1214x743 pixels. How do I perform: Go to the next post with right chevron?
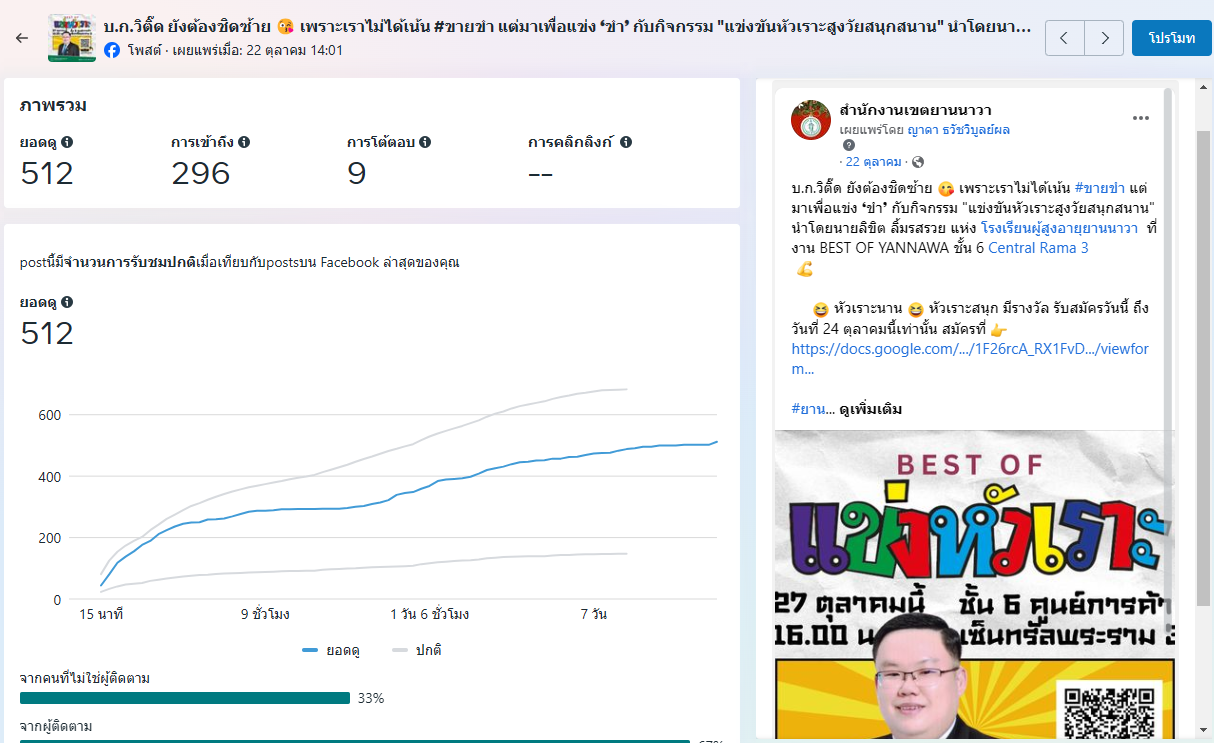point(1104,38)
